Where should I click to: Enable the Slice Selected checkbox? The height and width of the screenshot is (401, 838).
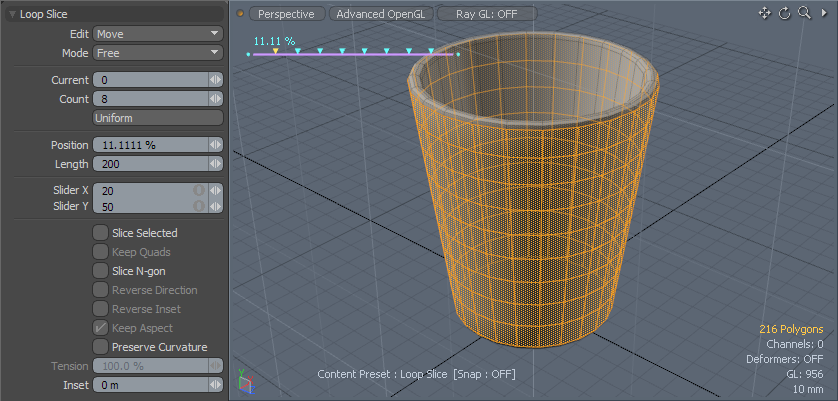pos(100,233)
